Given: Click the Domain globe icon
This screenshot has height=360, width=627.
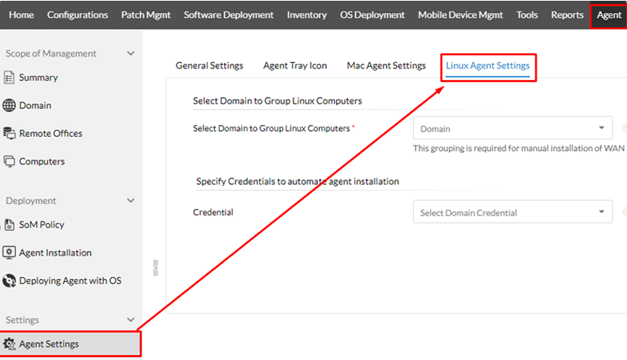Looking at the screenshot, I should 9,105.
